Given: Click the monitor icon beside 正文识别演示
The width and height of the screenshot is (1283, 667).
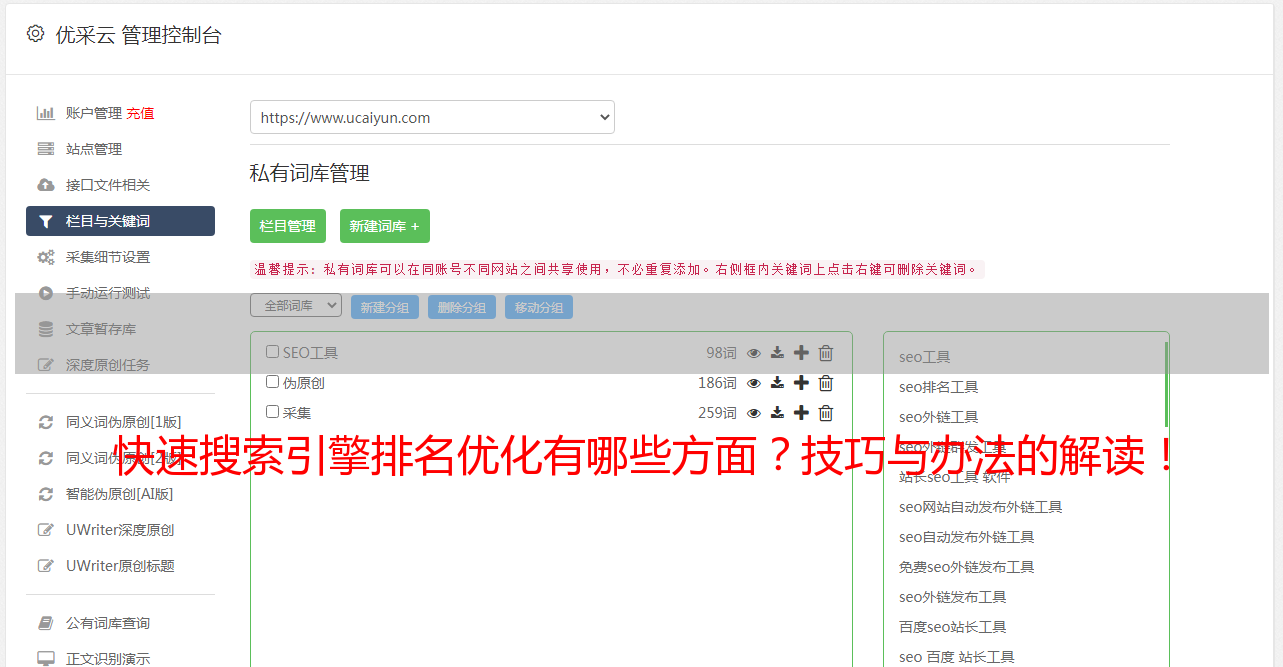Looking at the screenshot, I should click(45, 659).
